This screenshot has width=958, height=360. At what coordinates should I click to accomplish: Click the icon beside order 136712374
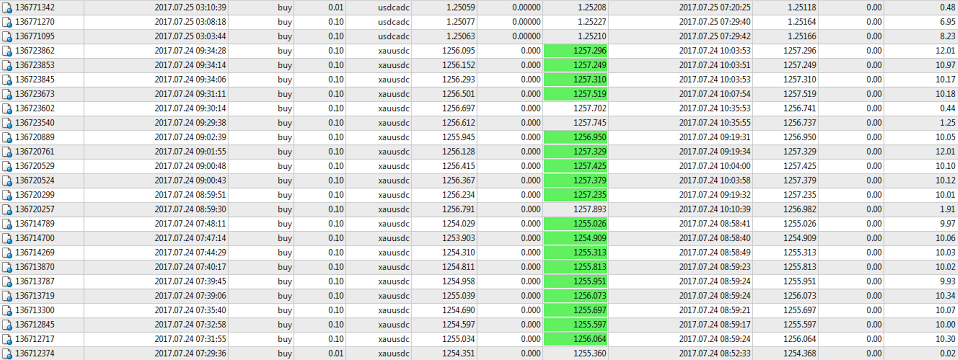pos(7,353)
